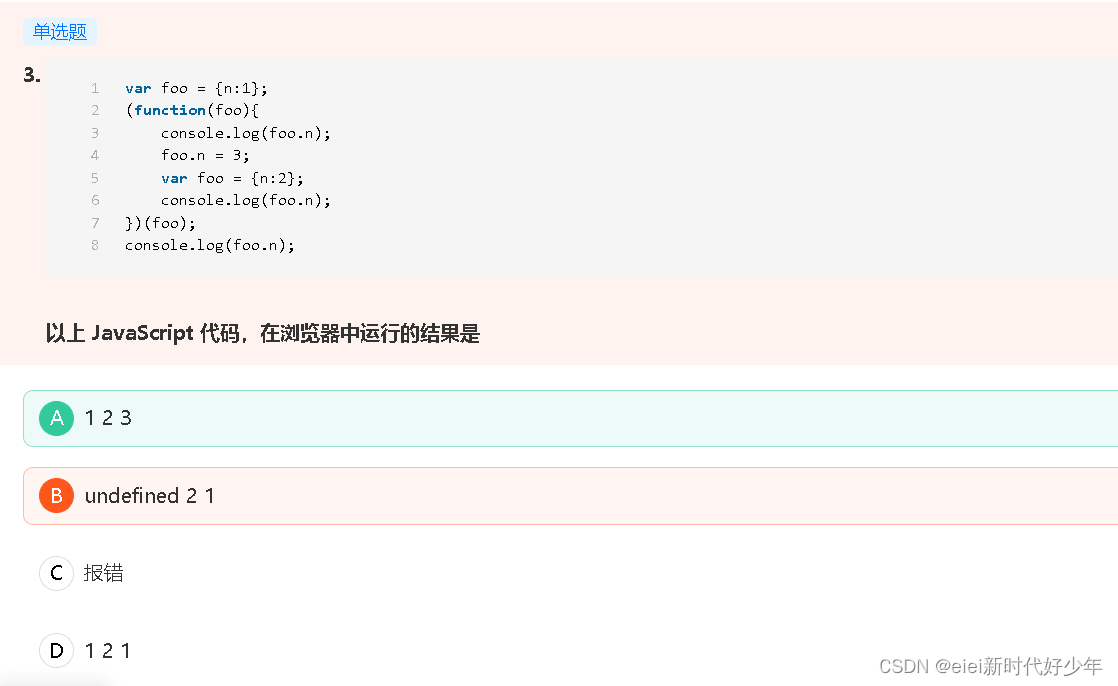The image size is (1118, 686).
Task: Click the last console.log(foo.n) line
Action: pyautogui.click(x=210, y=245)
